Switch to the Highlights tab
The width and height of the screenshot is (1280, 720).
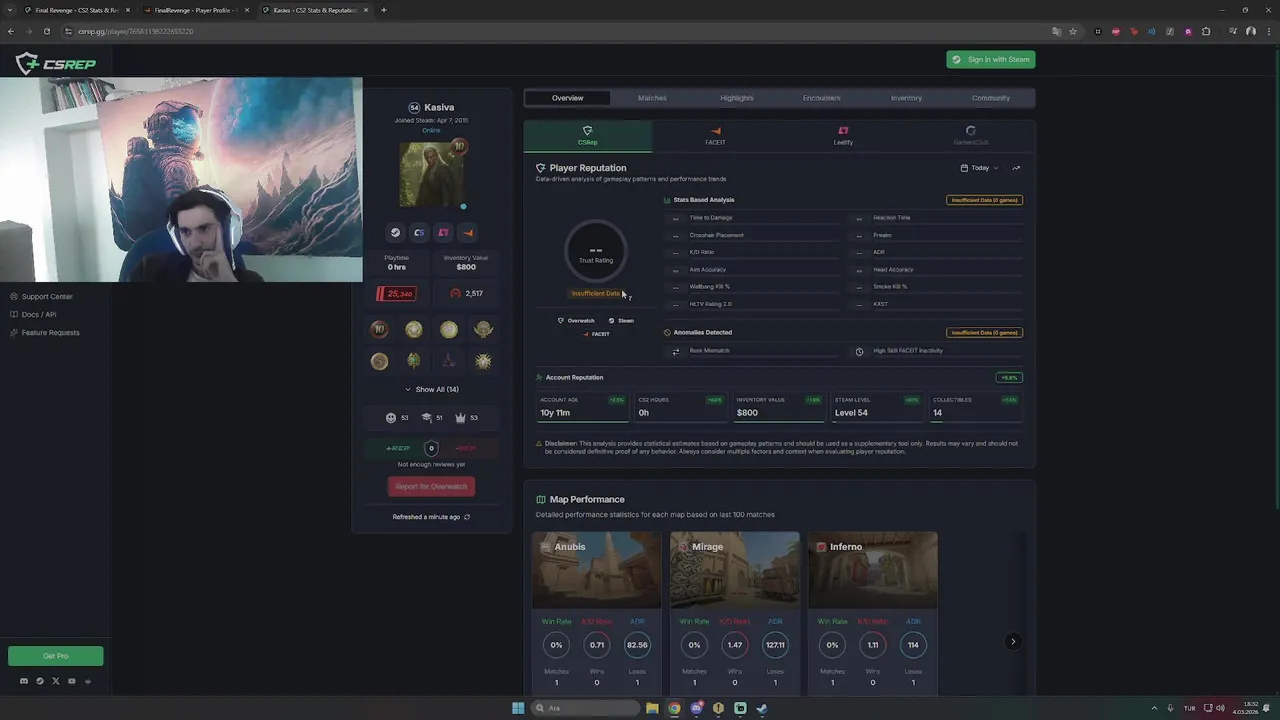coord(737,98)
